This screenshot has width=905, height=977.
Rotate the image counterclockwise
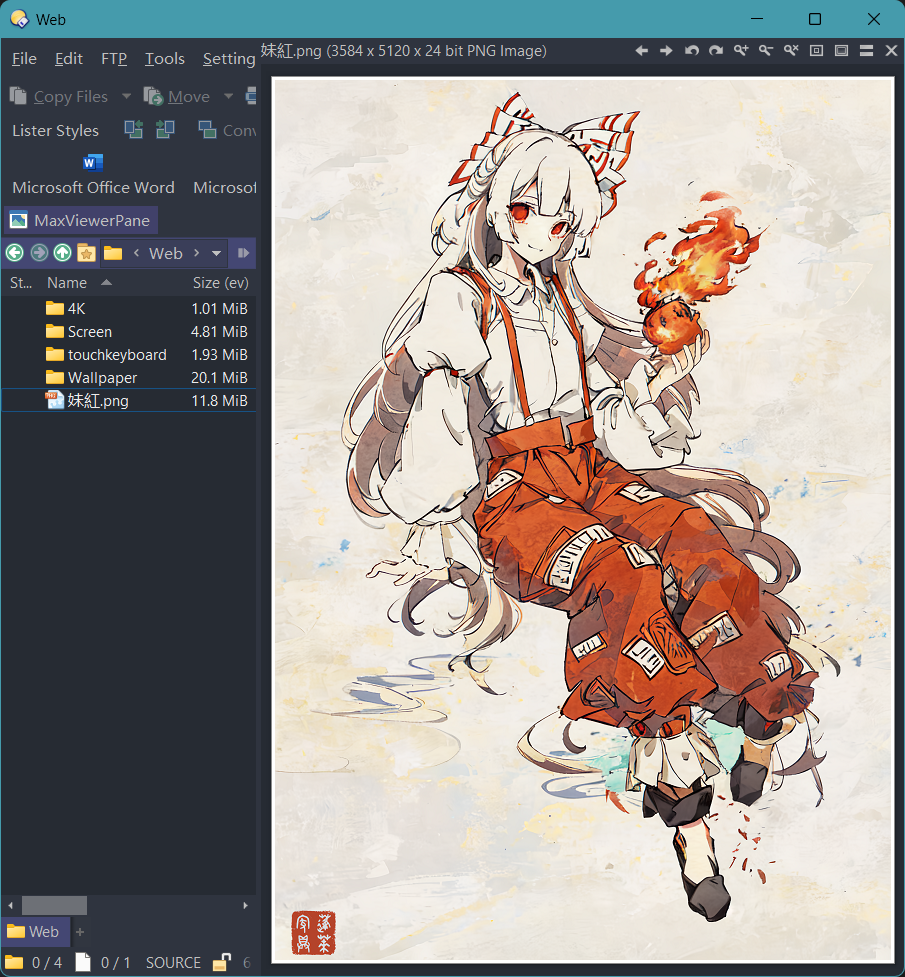(691, 50)
